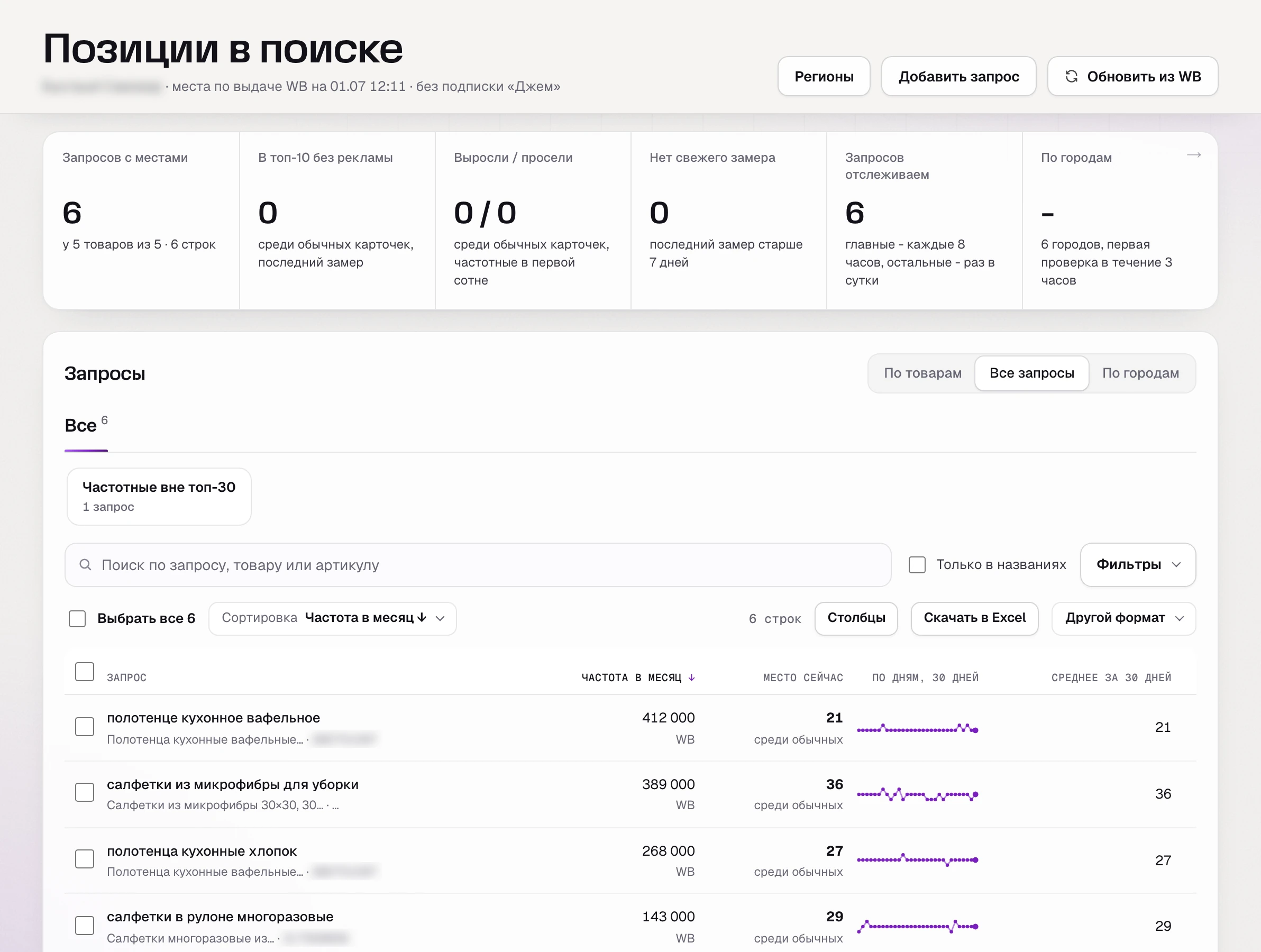1261x952 pixels.
Task: Click Скачать в Excel button
Action: (974, 618)
